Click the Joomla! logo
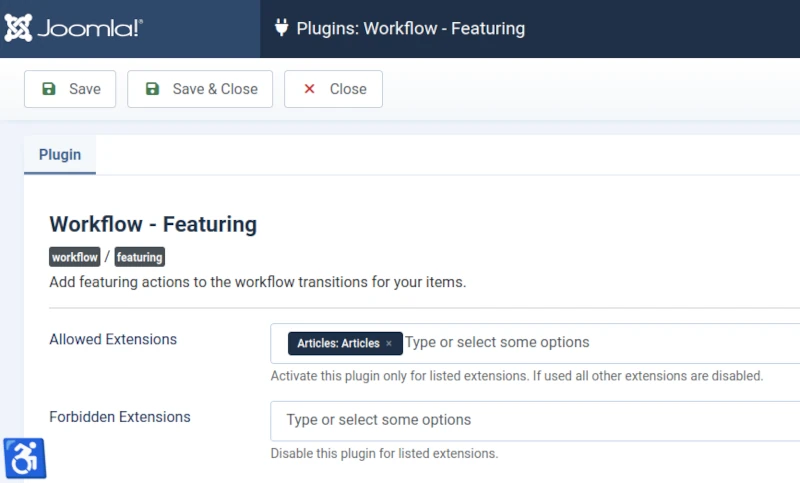The height and width of the screenshot is (483, 800). 73,28
